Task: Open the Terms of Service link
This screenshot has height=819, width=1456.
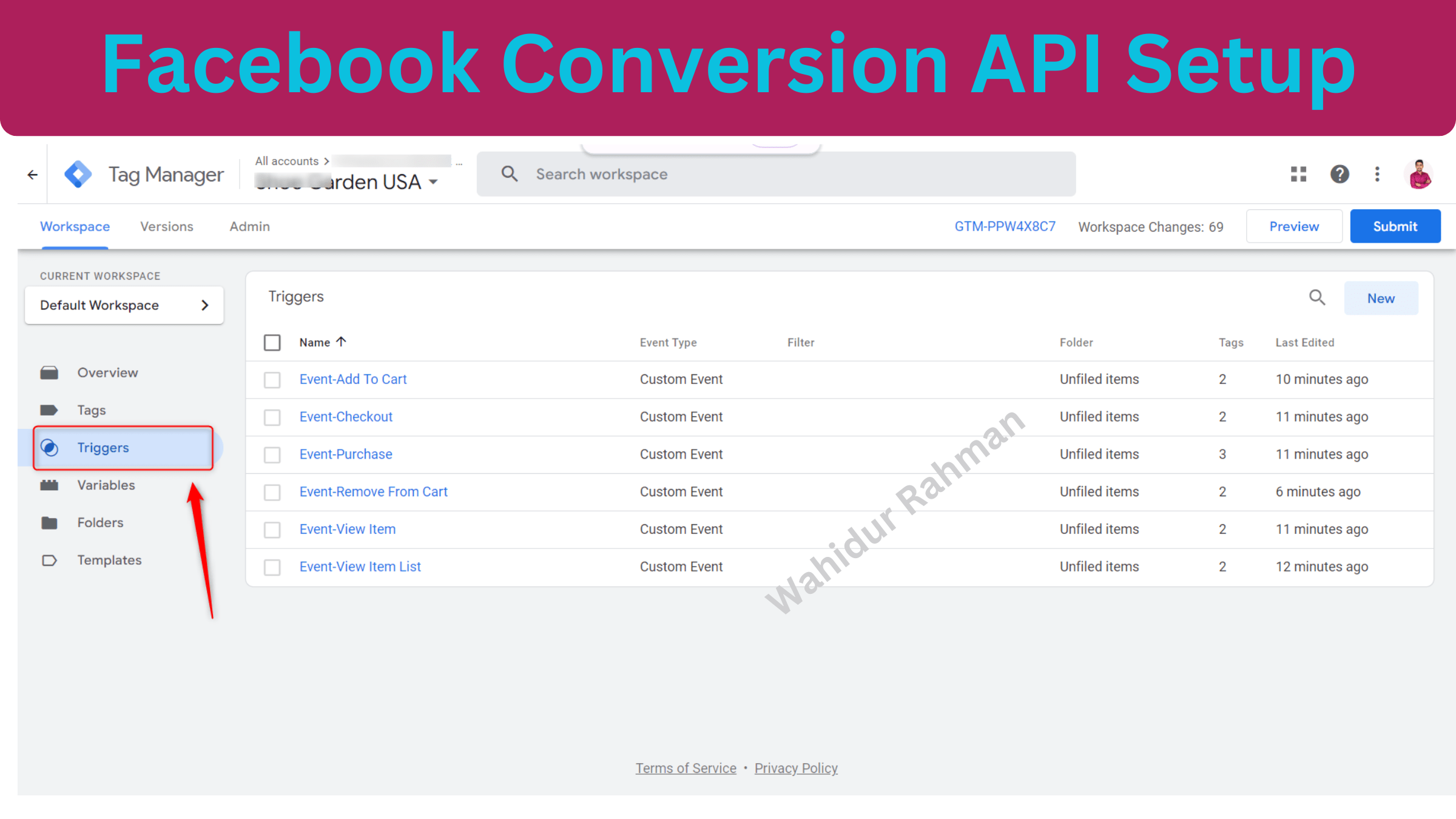Action: pos(686,768)
